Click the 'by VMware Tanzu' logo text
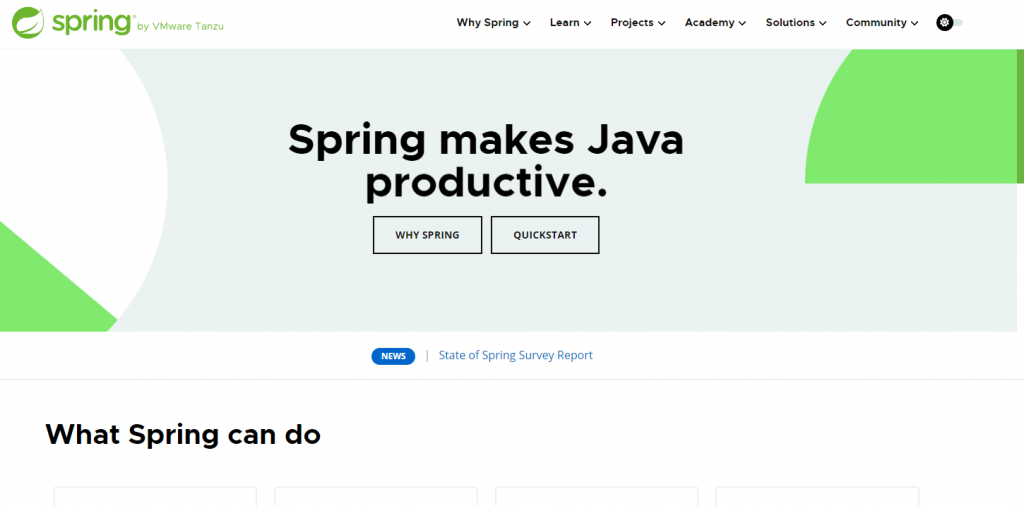 [x=180, y=26]
